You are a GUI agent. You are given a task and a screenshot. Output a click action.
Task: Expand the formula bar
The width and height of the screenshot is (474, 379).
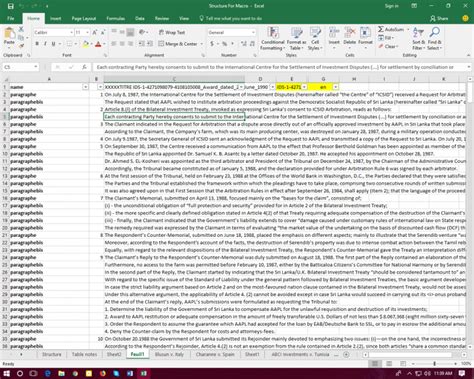pyautogui.click(x=468, y=67)
